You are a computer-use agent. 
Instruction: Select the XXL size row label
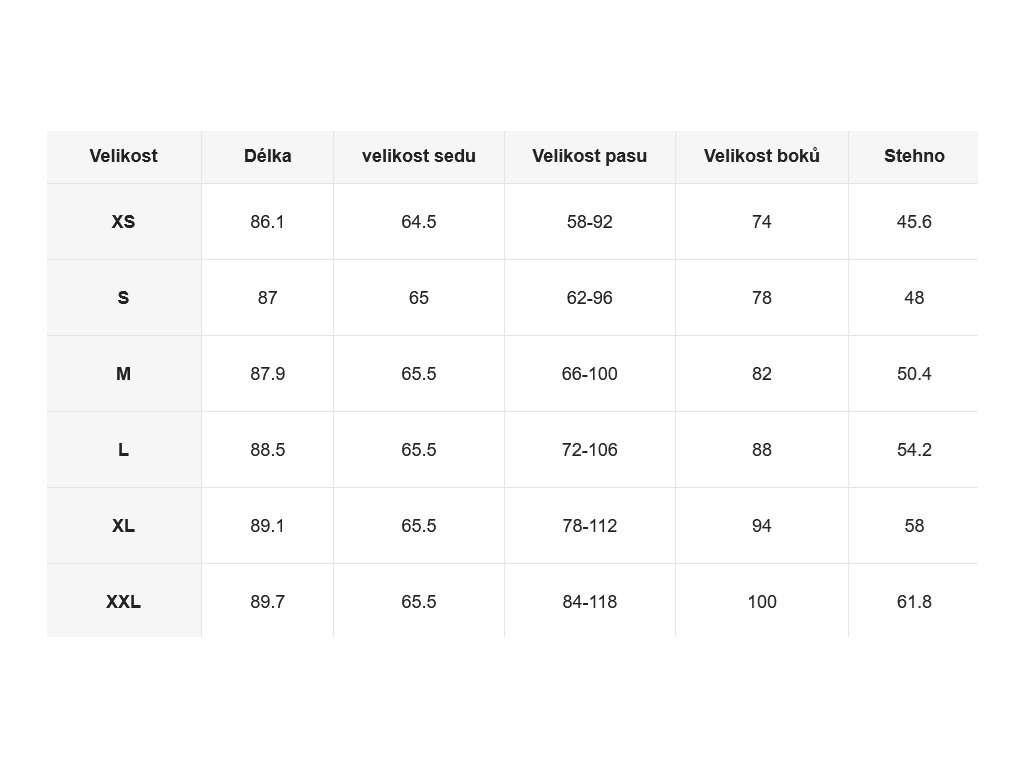point(123,601)
